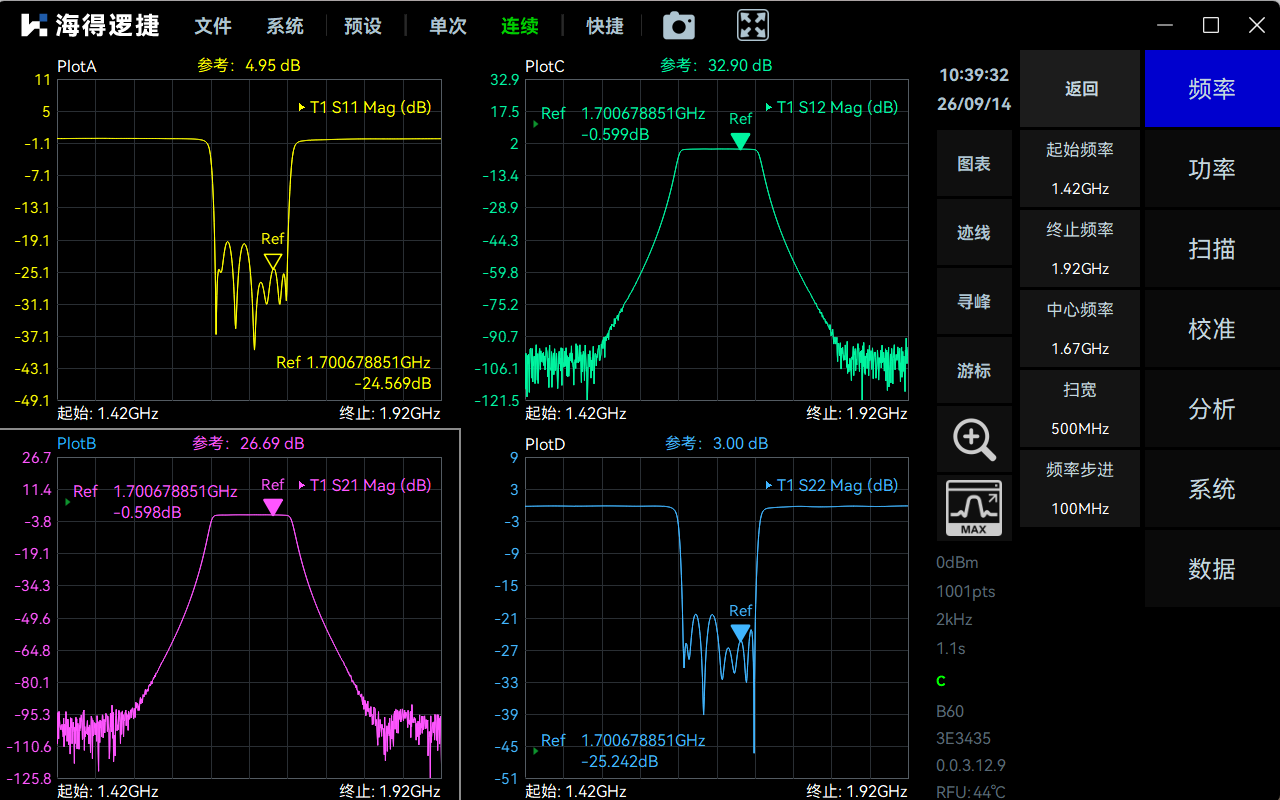1280x800 pixels.
Task: Select the blue Ref marker in PlotD
Action: pos(740,632)
